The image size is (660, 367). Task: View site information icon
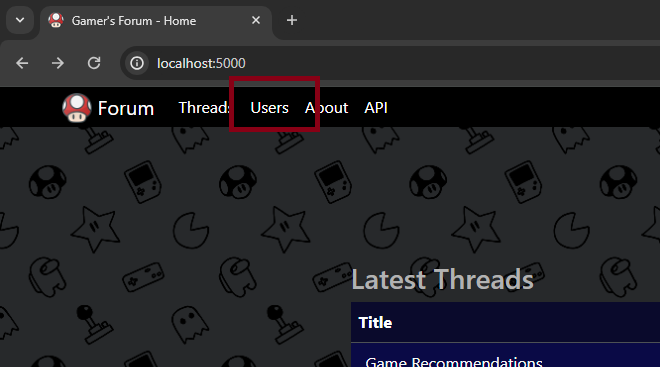[x=137, y=63]
